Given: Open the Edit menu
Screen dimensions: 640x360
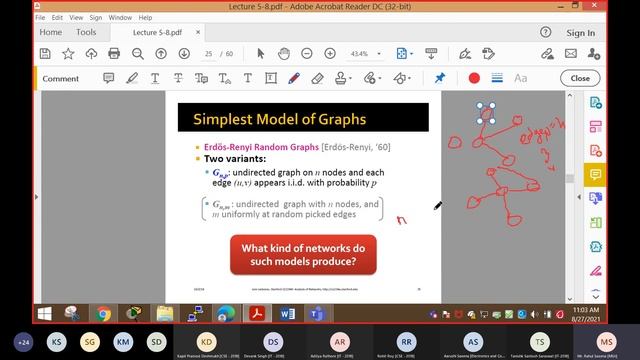Looking at the screenshot, I should click(57, 18).
